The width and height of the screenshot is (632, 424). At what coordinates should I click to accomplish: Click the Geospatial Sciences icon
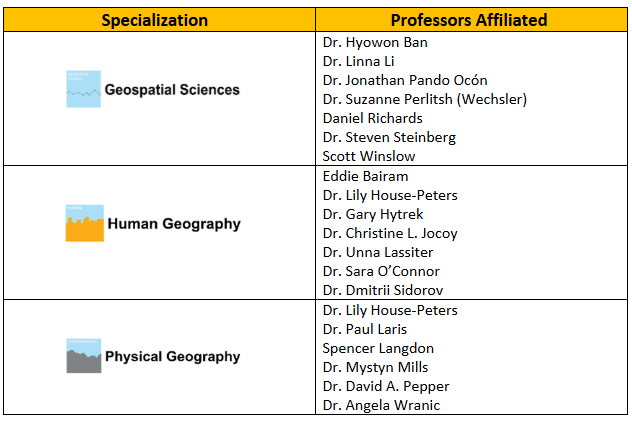click(x=85, y=90)
